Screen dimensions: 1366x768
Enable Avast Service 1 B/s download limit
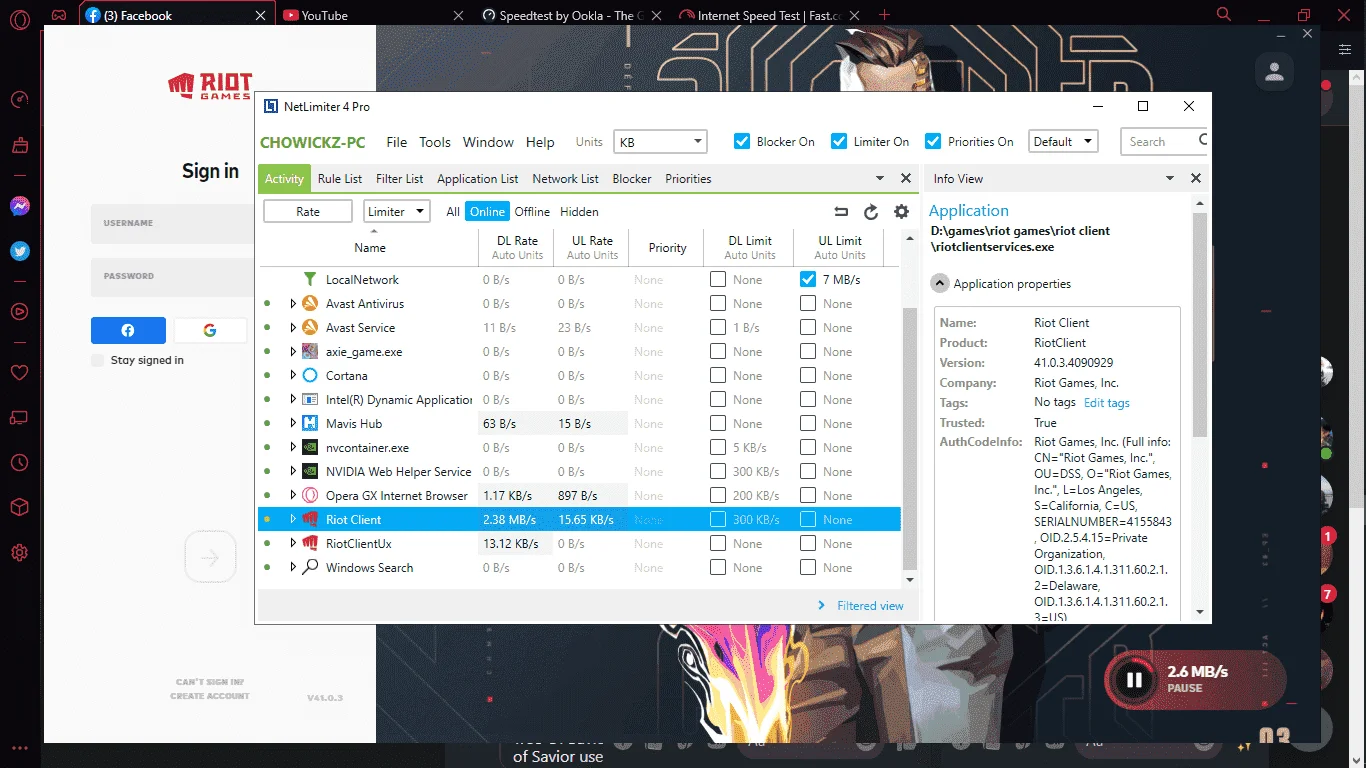(x=718, y=328)
